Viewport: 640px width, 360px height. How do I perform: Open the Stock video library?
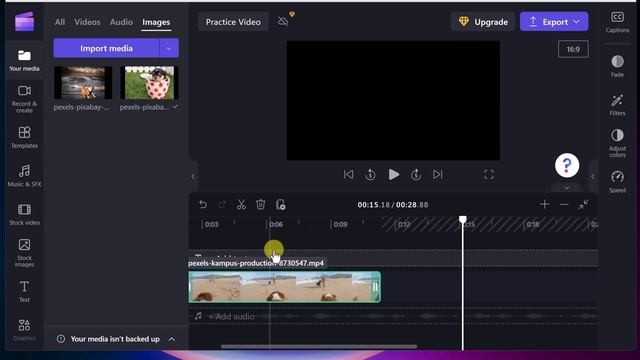click(24, 214)
